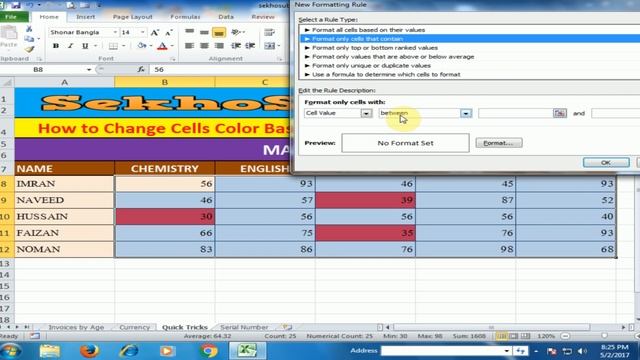Screen dimensions: 640x360
Task: Click the zoom slider in status bar
Action: (x=604, y=336)
